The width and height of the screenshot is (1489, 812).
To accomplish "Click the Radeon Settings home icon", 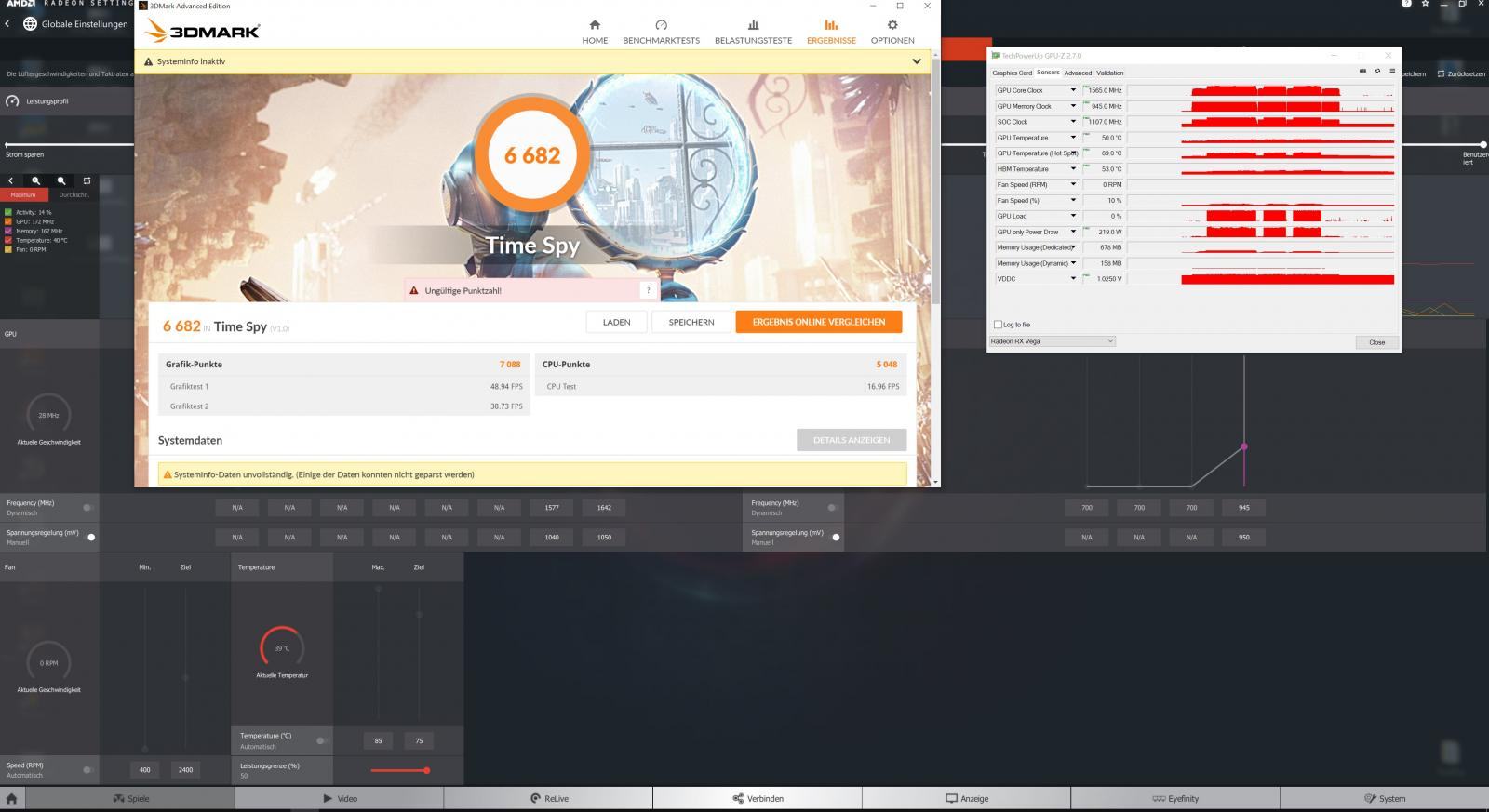I will point(11,798).
